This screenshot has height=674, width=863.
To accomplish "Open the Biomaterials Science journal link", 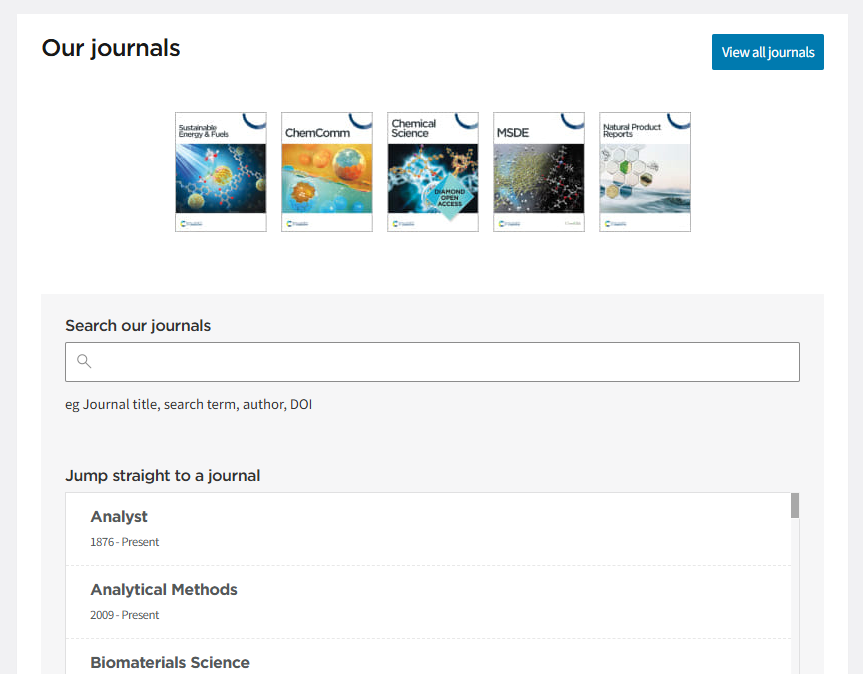I will pos(170,662).
